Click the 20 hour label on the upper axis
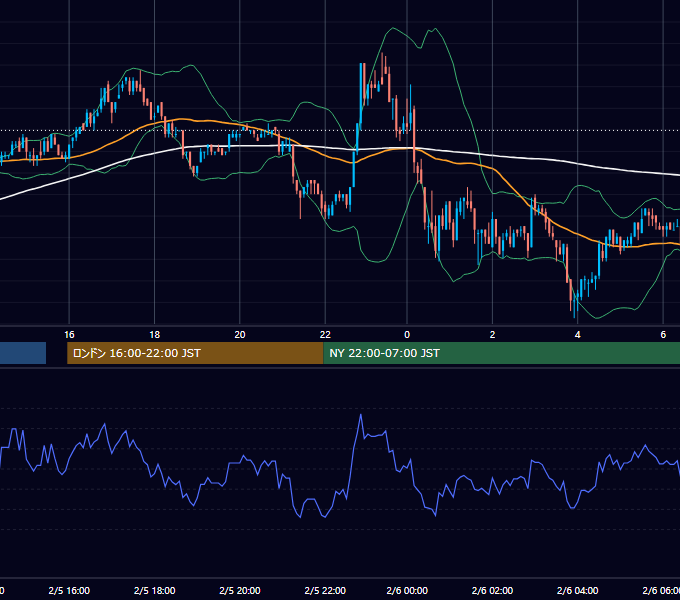Image resolution: width=680 pixels, height=600 pixels. [x=240, y=335]
